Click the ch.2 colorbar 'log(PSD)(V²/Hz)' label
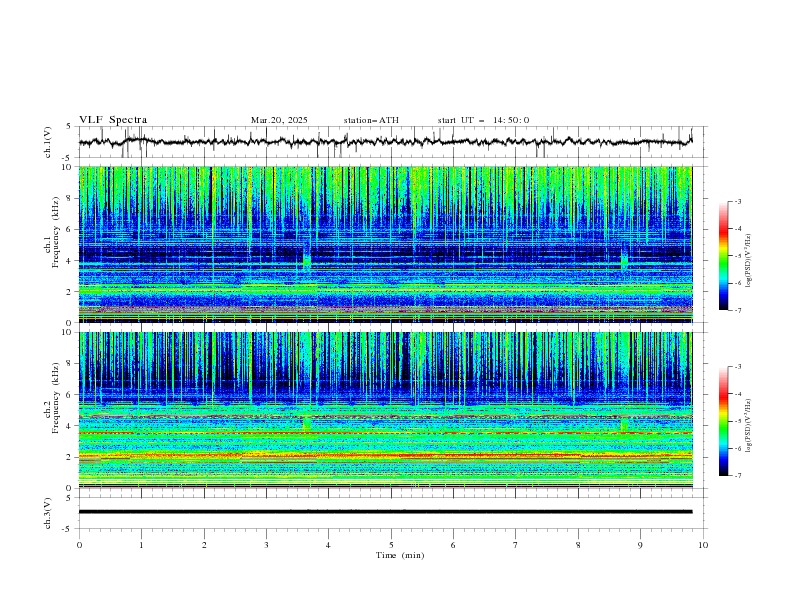This screenshot has height=612, width=792. click(x=749, y=426)
